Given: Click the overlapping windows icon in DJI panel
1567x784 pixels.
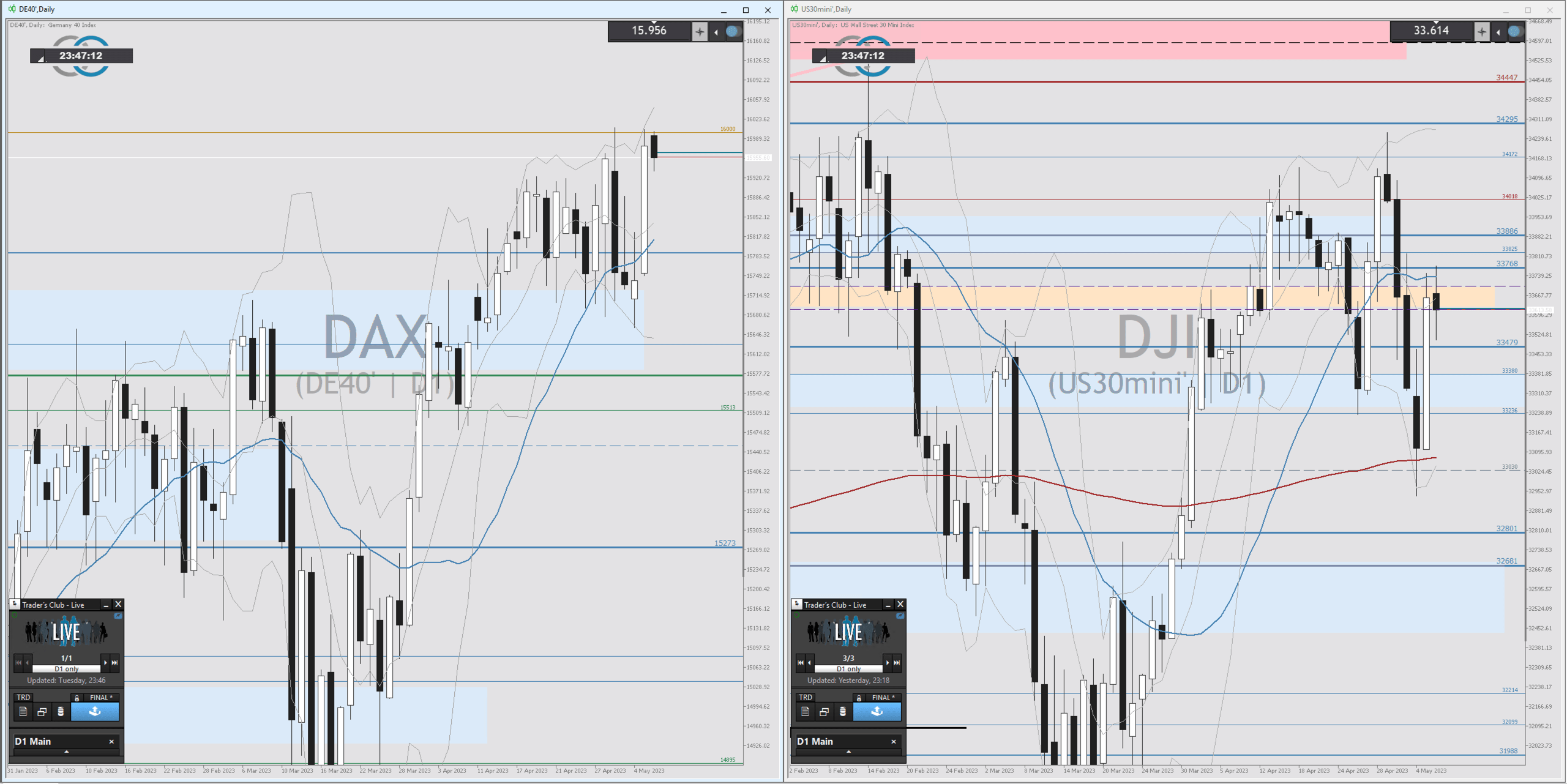Looking at the screenshot, I should pyautogui.click(x=824, y=711).
